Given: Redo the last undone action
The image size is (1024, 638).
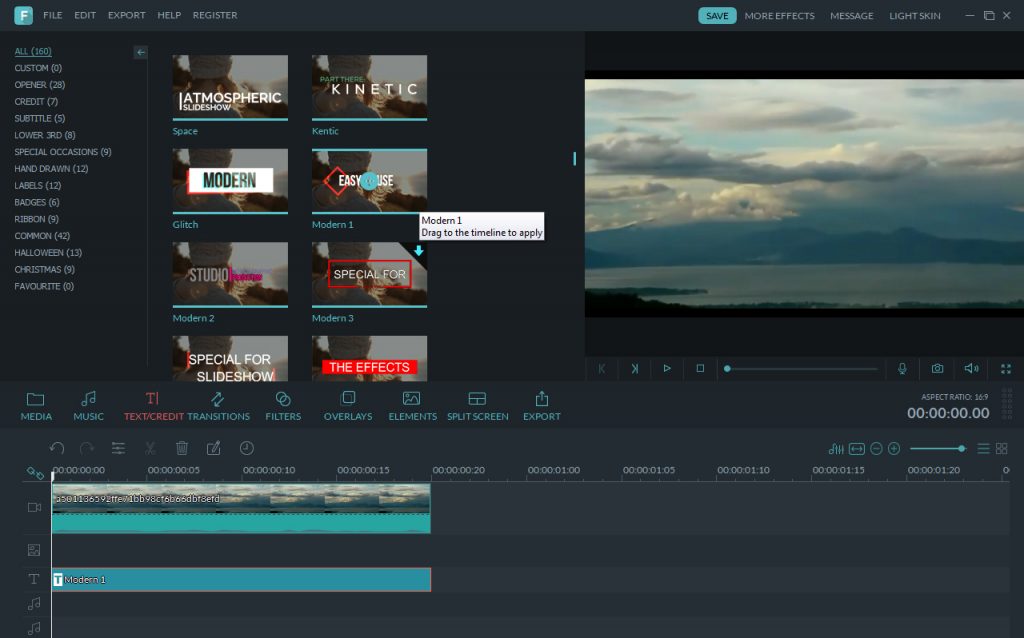Looking at the screenshot, I should coord(86,448).
